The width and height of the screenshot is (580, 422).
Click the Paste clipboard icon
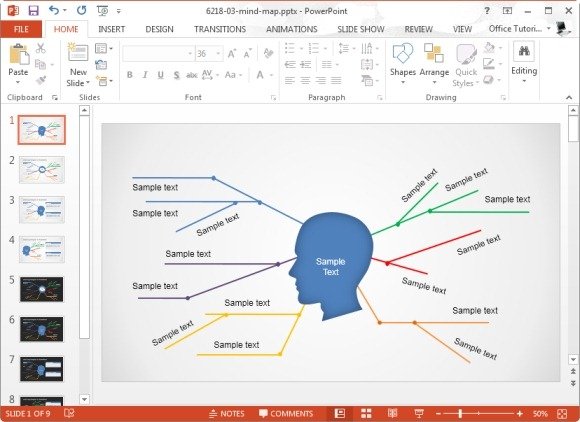tap(18, 54)
